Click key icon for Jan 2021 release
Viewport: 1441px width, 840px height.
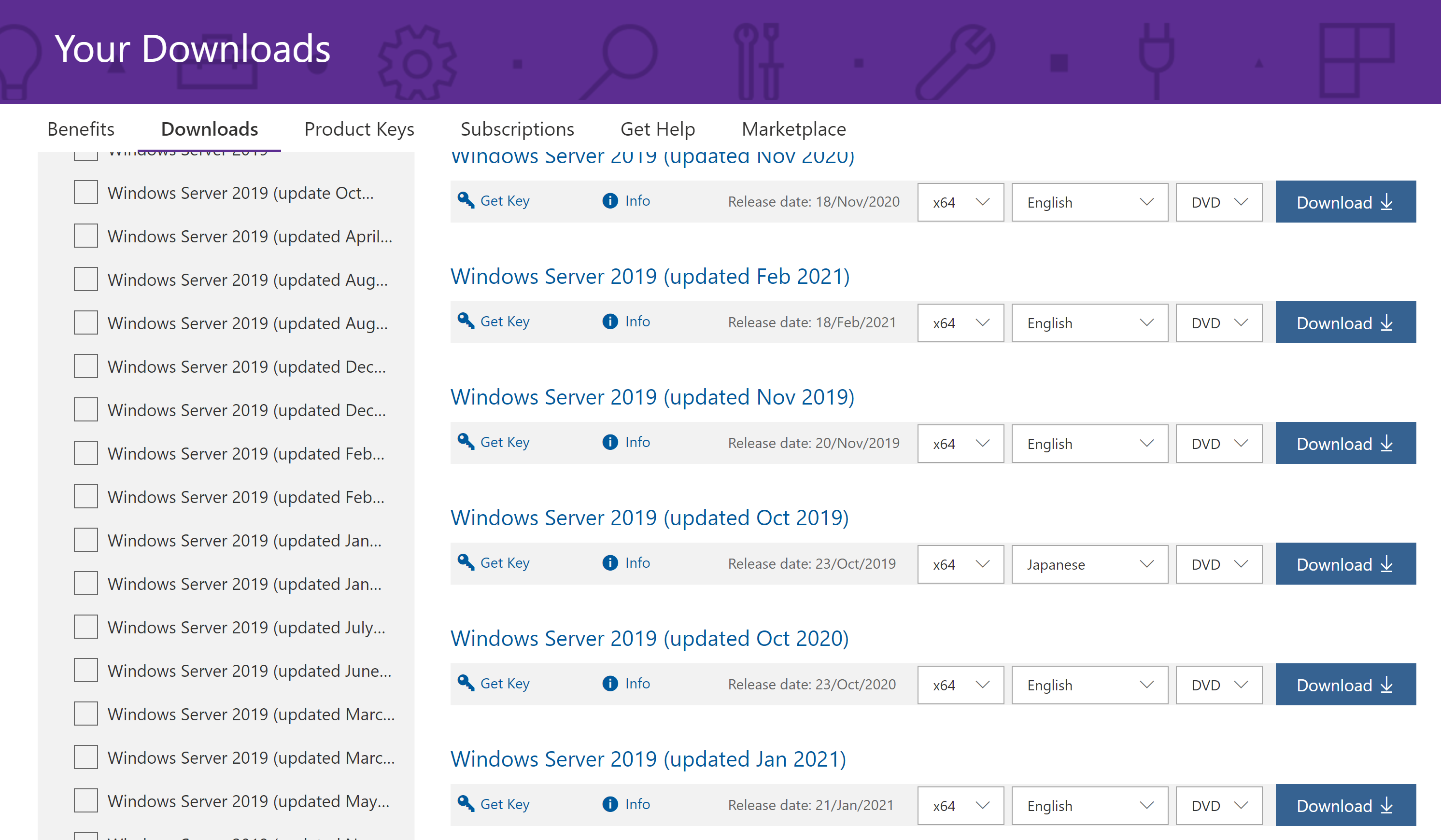point(466,803)
